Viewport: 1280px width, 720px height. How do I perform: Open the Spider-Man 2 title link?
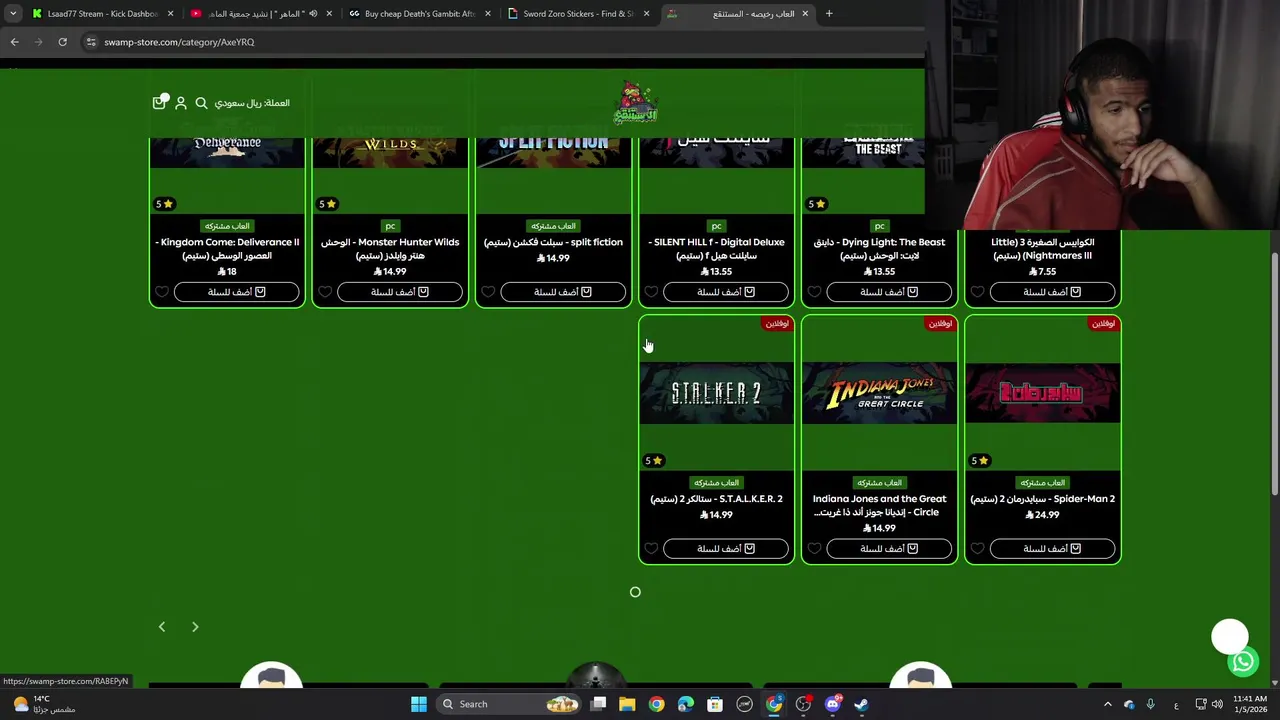(x=1042, y=499)
